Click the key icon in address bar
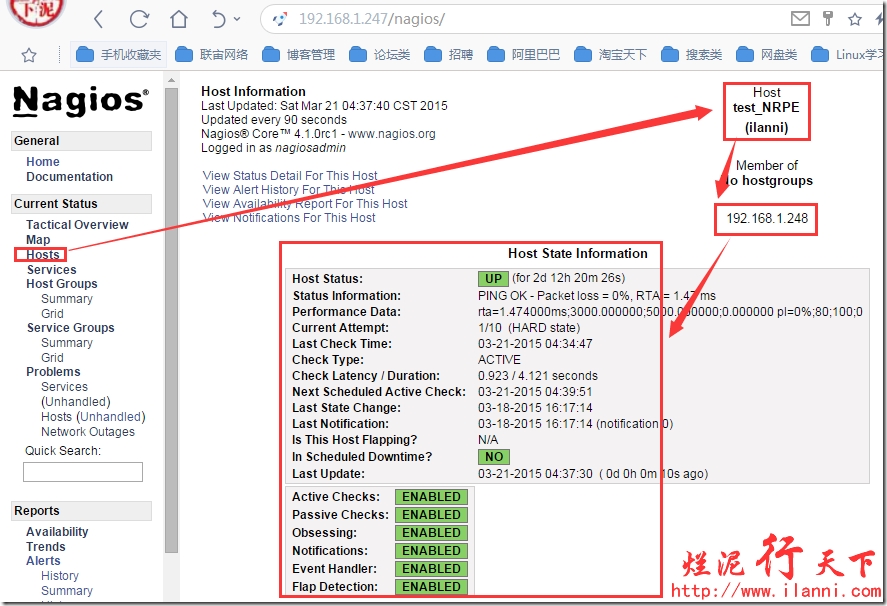The width and height of the screenshot is (887, 606). pyautogui.click(x=828, y=19)
